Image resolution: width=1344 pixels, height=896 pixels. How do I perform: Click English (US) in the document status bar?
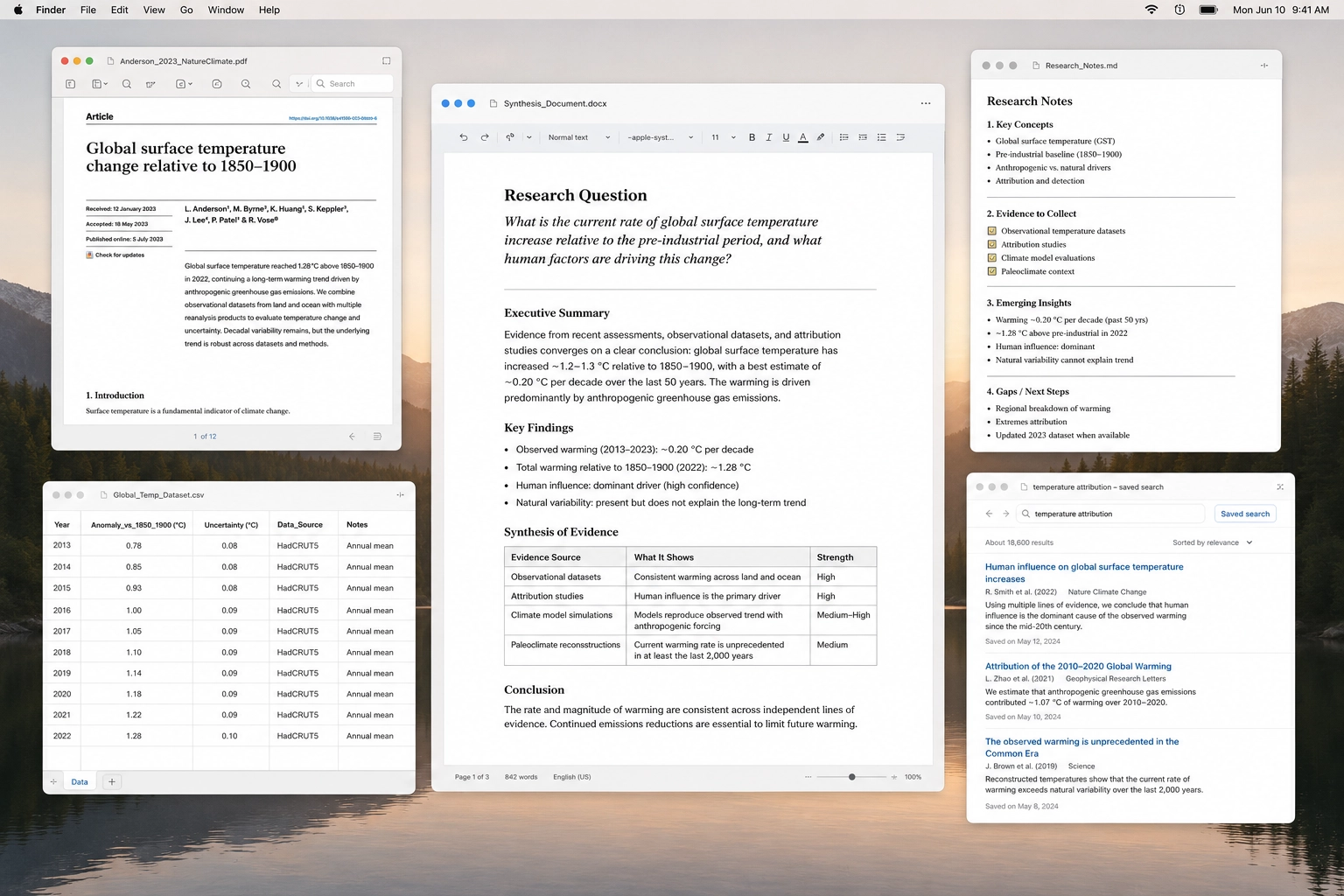click(571, 777)
